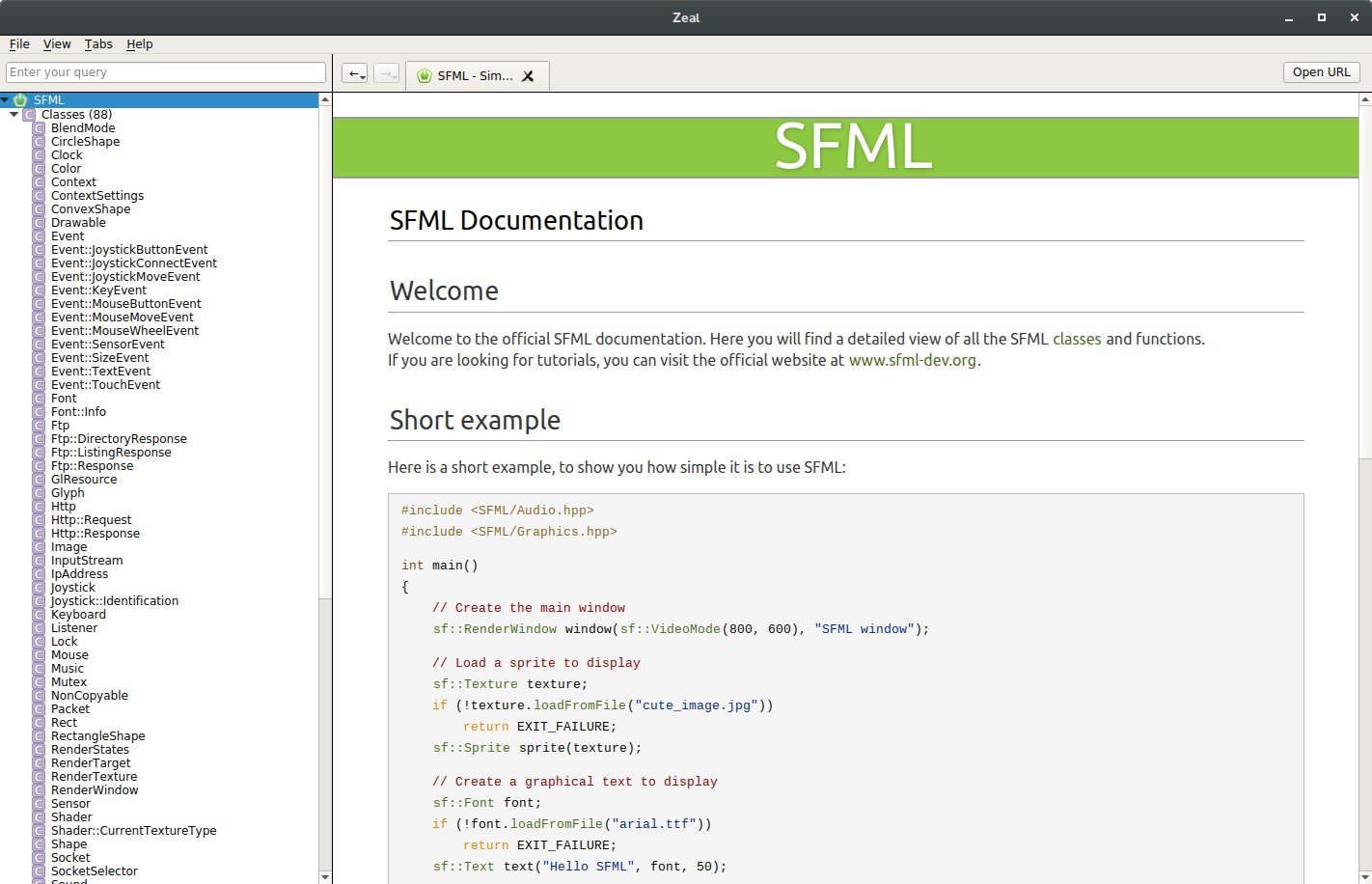Click the SFML icon on the tab
This screenshot has height=884, width=1372.
(425, 75)
